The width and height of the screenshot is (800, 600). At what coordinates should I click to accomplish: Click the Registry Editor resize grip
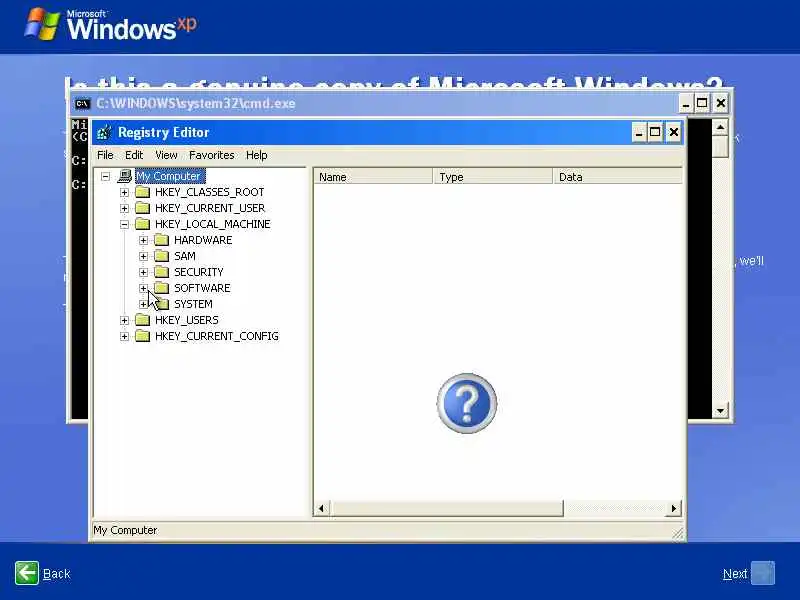tap(678, 534)
